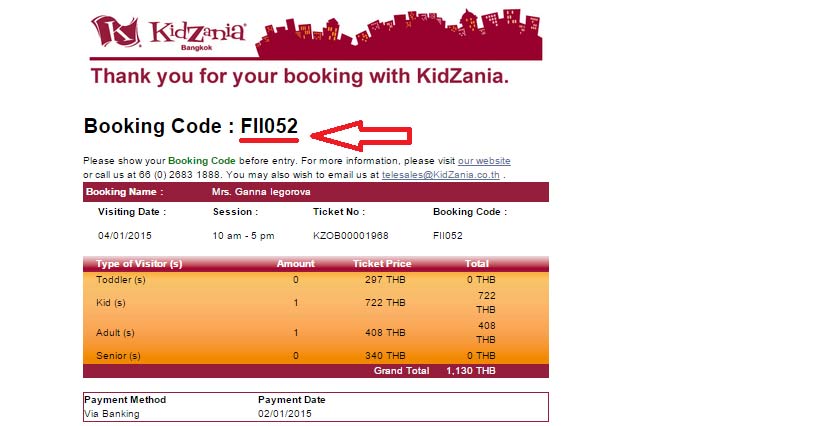Click the telesales@KidZania.co.th email link
Image resolution: width=824 pixels, height=426 pixels.
[x=440, y=175]
